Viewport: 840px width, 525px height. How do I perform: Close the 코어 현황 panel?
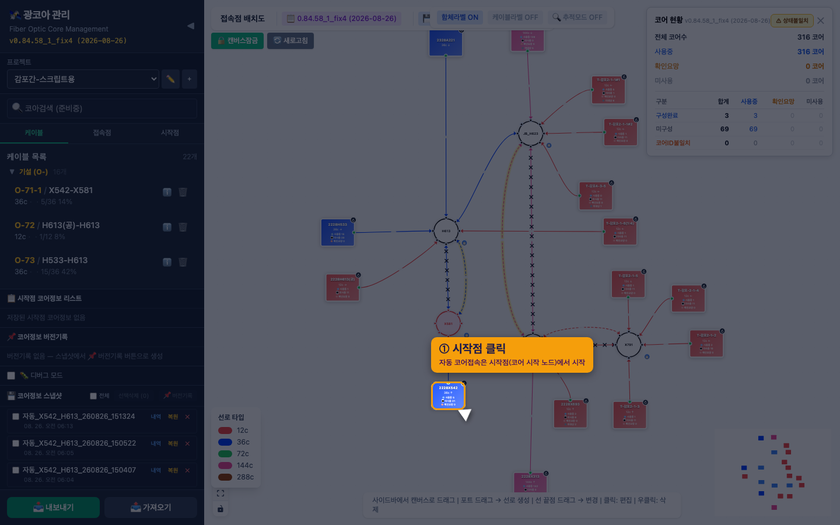pyautogui.click(x=821, y=20)
